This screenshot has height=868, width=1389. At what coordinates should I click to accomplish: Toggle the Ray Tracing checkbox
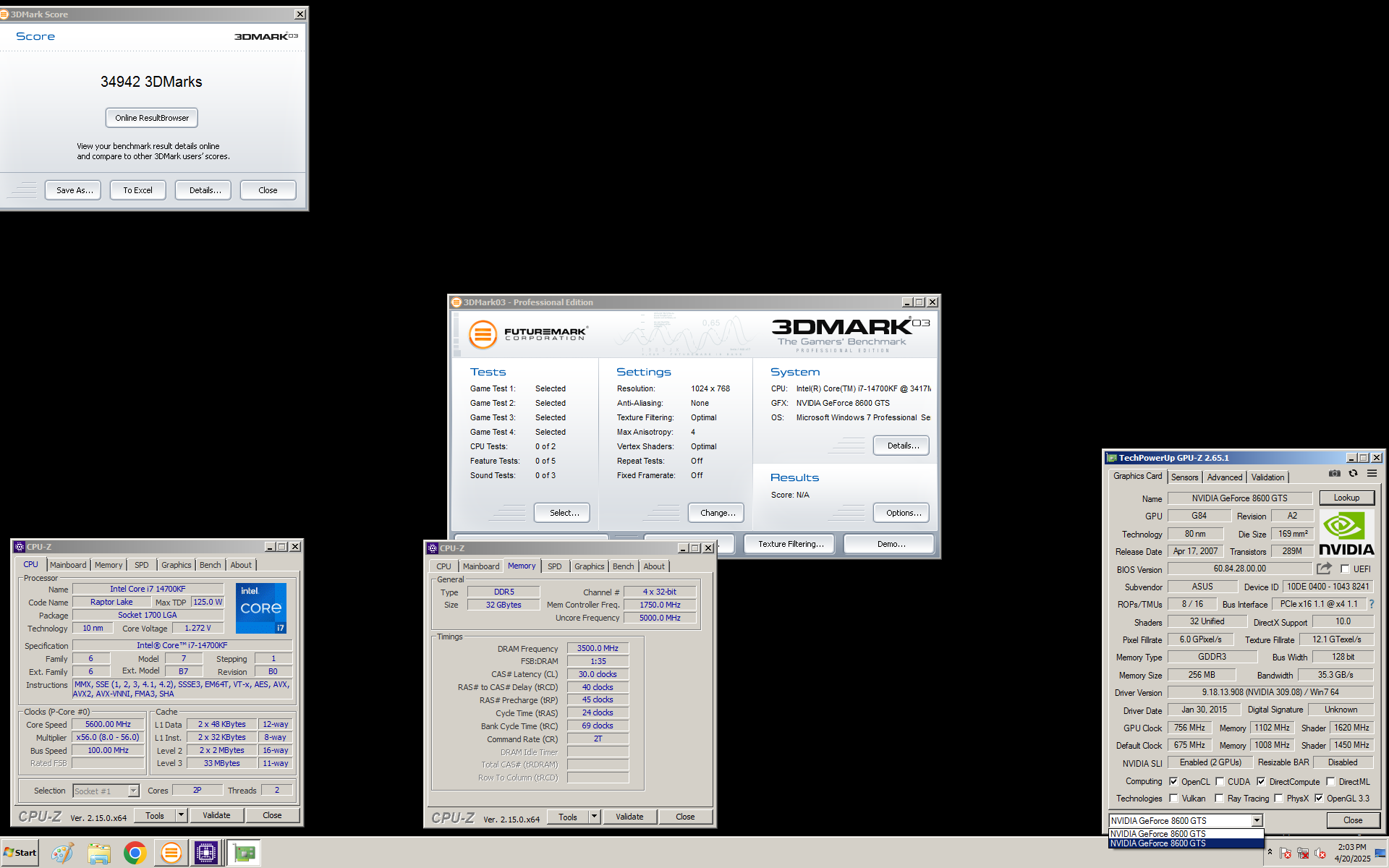coord(1219,798)
